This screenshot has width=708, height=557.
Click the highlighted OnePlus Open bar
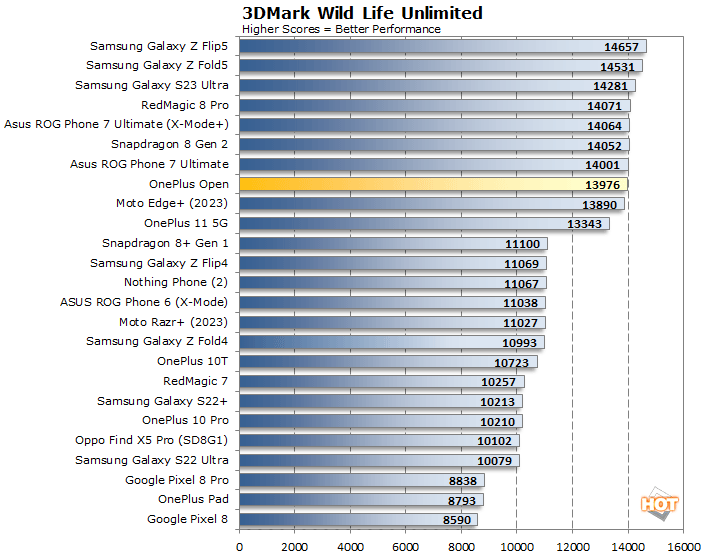coord(433,184)
